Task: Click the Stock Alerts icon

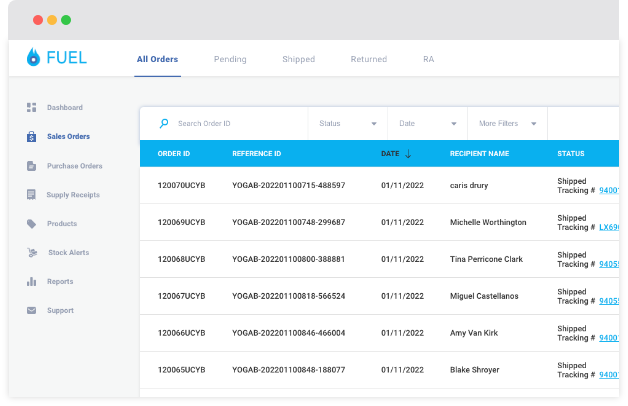Action: pyautogui.click(x=31, y=253)
